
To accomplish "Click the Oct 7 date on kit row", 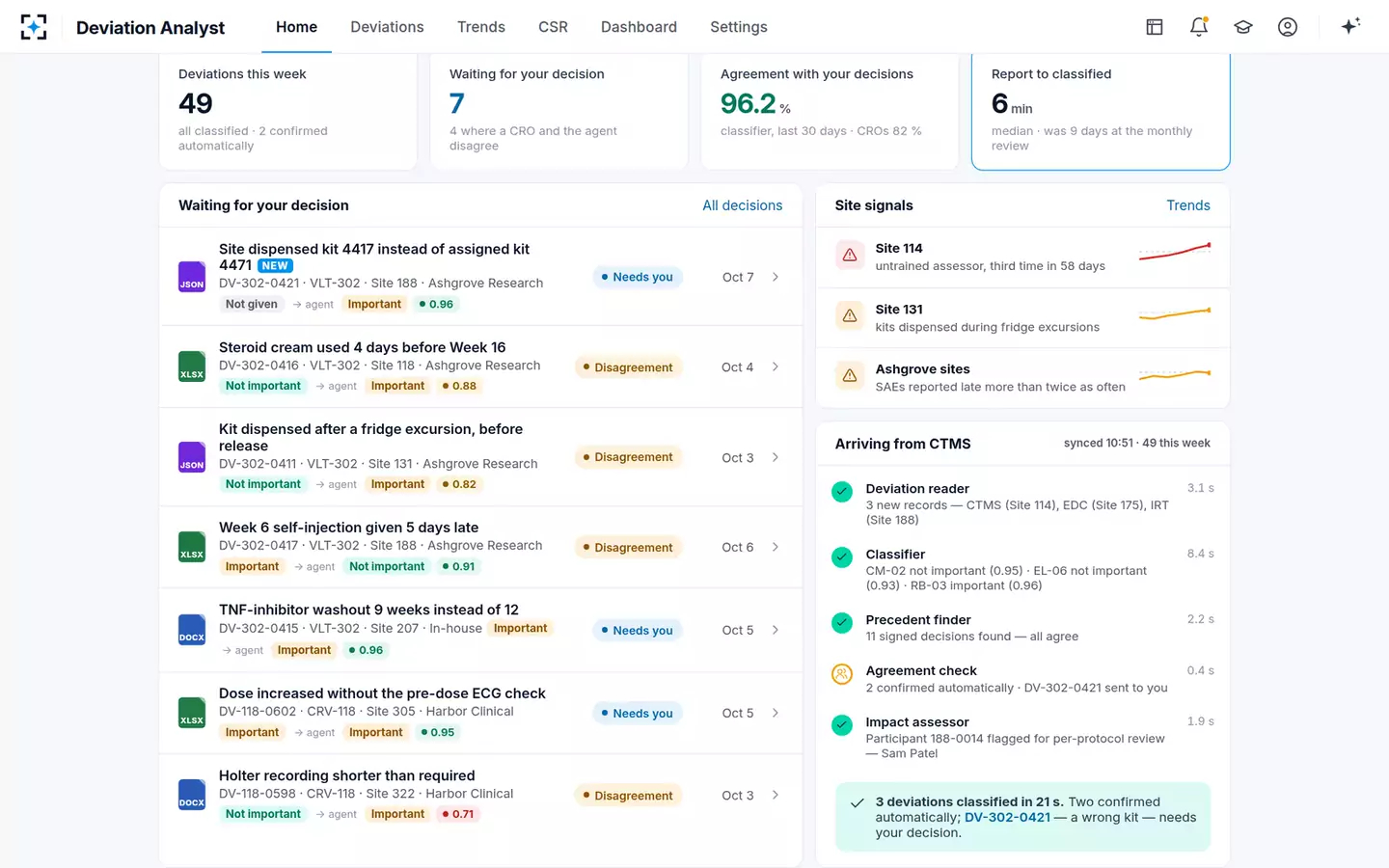I will pyautogui.click(x=738, y=277).
